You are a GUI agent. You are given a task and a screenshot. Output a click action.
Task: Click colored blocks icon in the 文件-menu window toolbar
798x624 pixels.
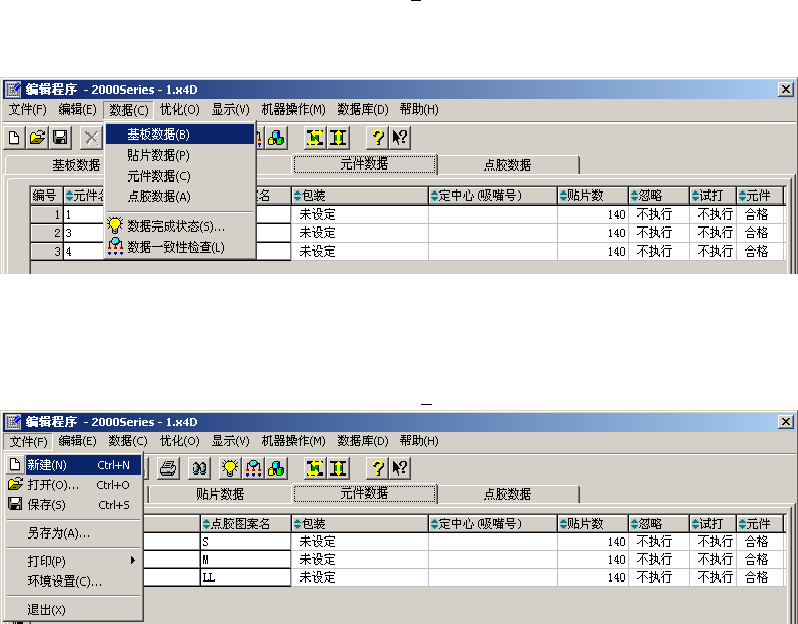(276, 468)
